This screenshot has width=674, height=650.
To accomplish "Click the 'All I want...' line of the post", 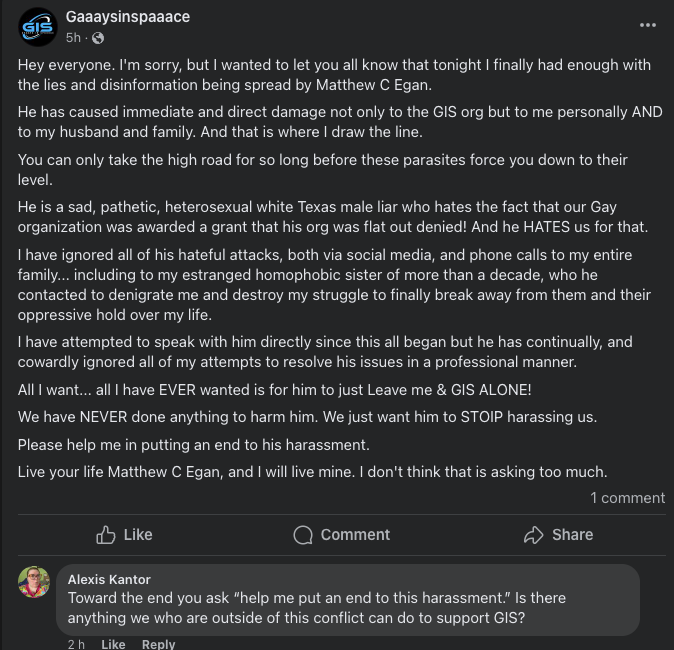I will (280, 388).
